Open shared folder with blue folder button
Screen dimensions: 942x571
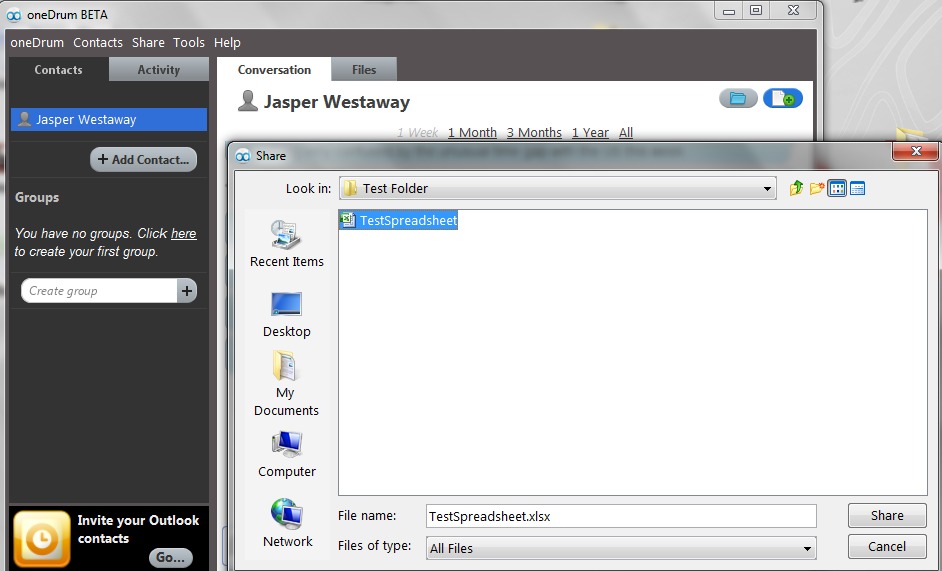pyautogui.click(x=738, y=99)
